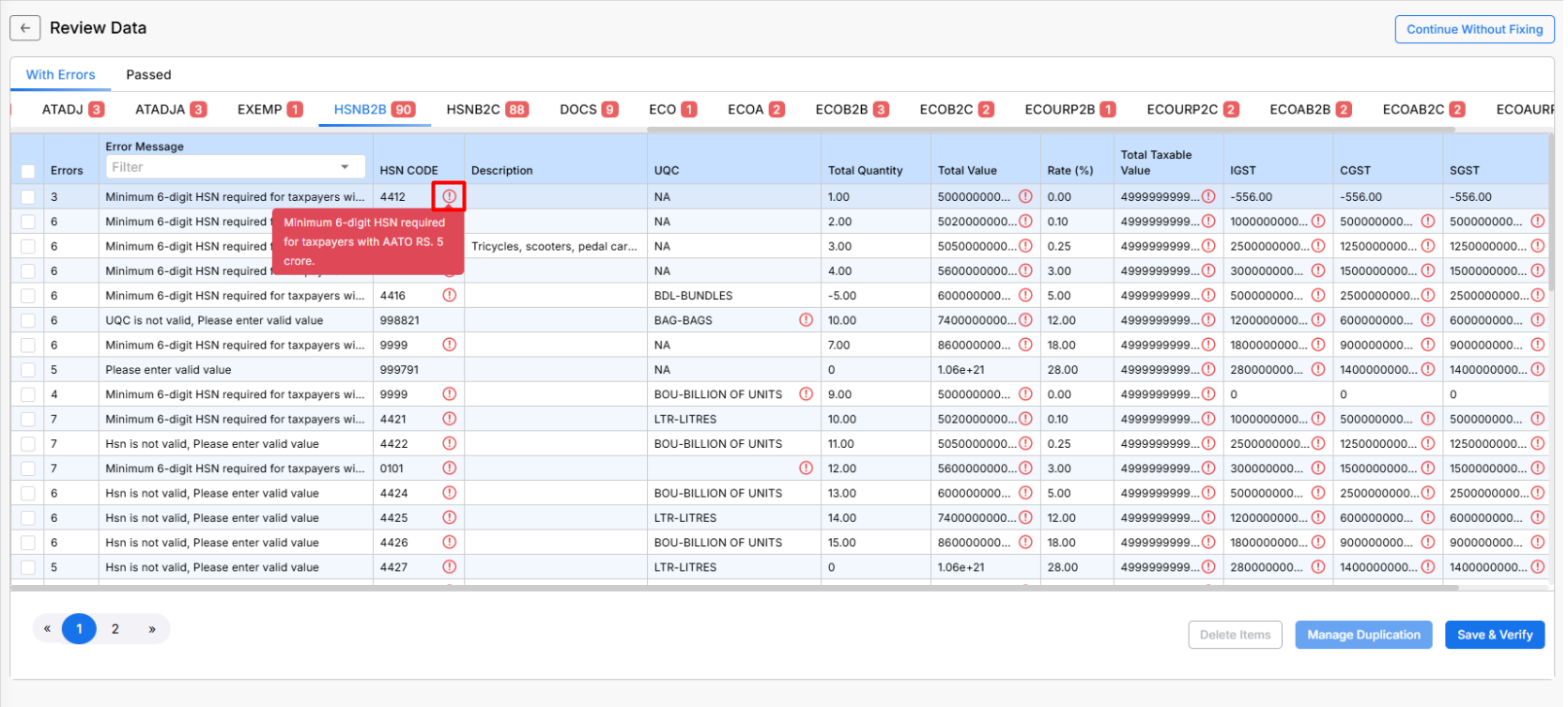Click error icon beside BAG-BAGS UQC value
This screenshot has height=707, width=1568.
coord(806,320)
